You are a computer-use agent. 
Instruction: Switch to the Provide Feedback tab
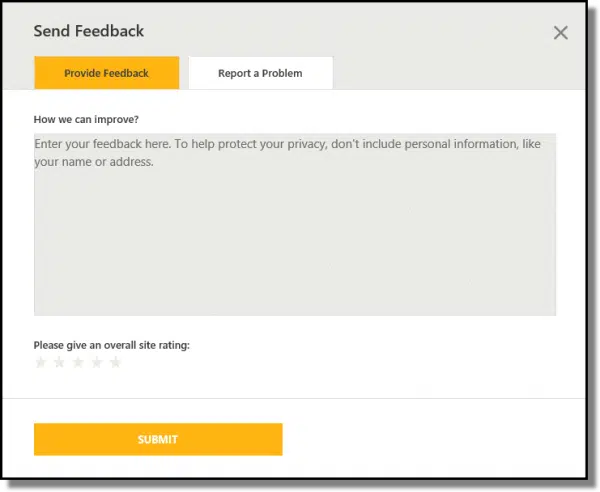coord(107,73)
